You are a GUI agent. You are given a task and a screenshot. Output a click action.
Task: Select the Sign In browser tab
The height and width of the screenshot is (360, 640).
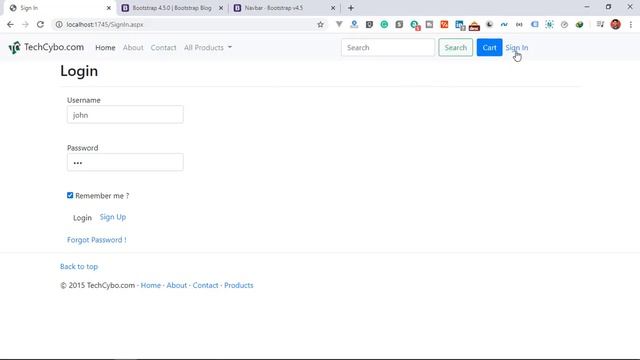point(59,8)
